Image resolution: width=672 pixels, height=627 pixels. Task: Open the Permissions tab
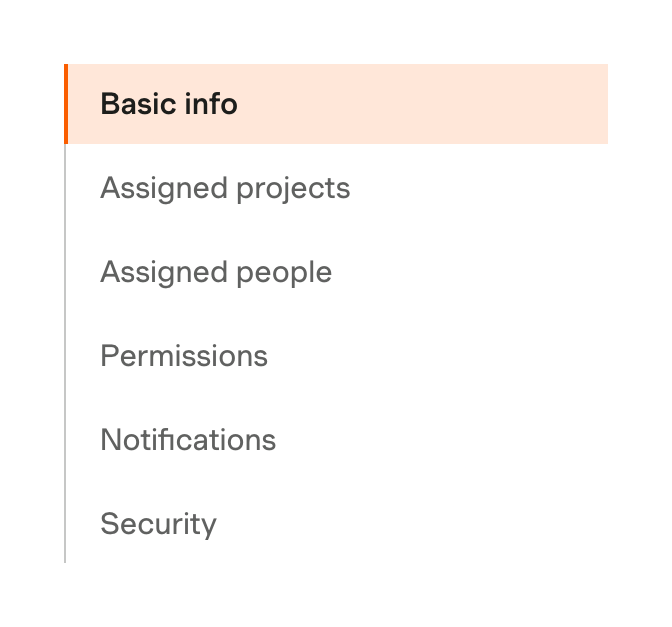click(184, 356)
